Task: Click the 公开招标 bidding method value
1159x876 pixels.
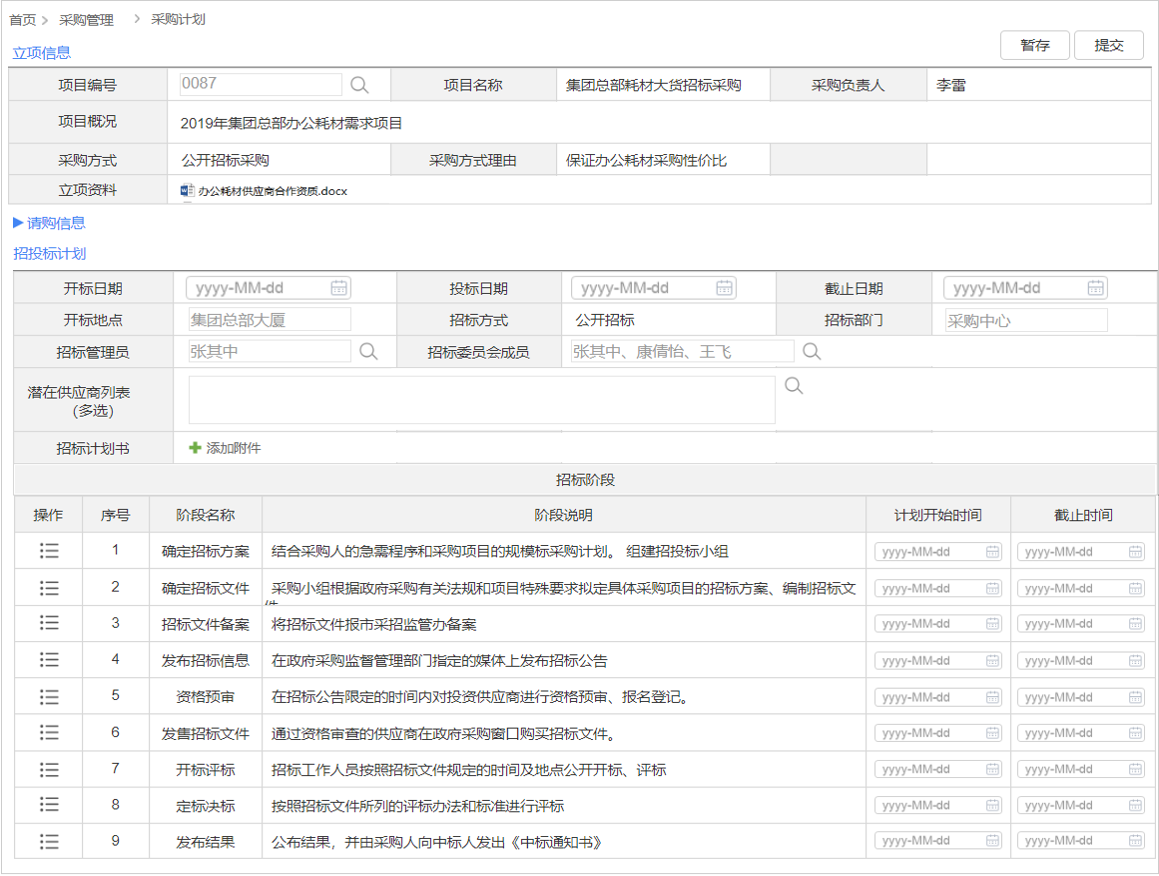Action: pos(605,320)
